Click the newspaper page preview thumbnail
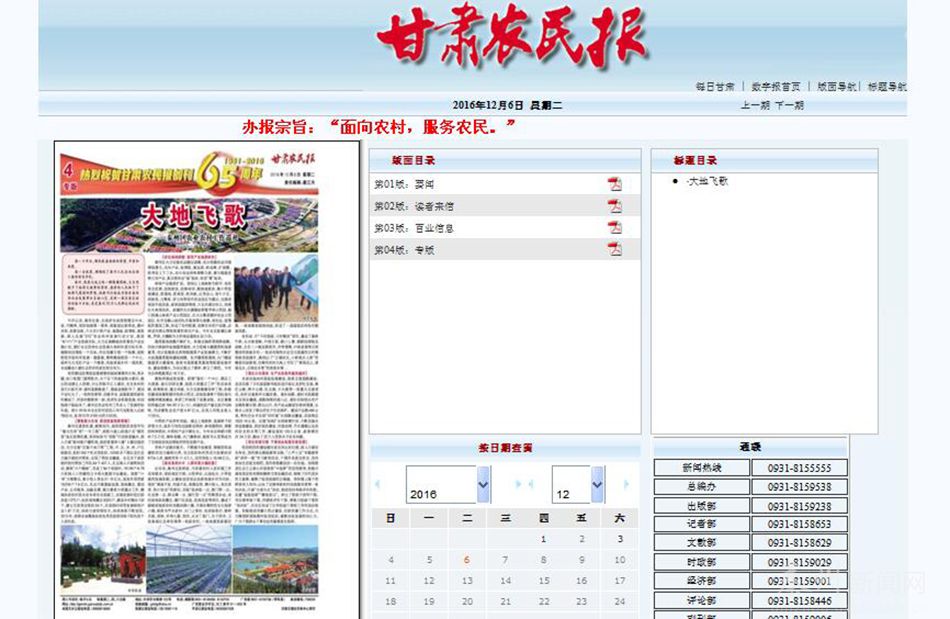The image size is (950, 619). [189, 380]
